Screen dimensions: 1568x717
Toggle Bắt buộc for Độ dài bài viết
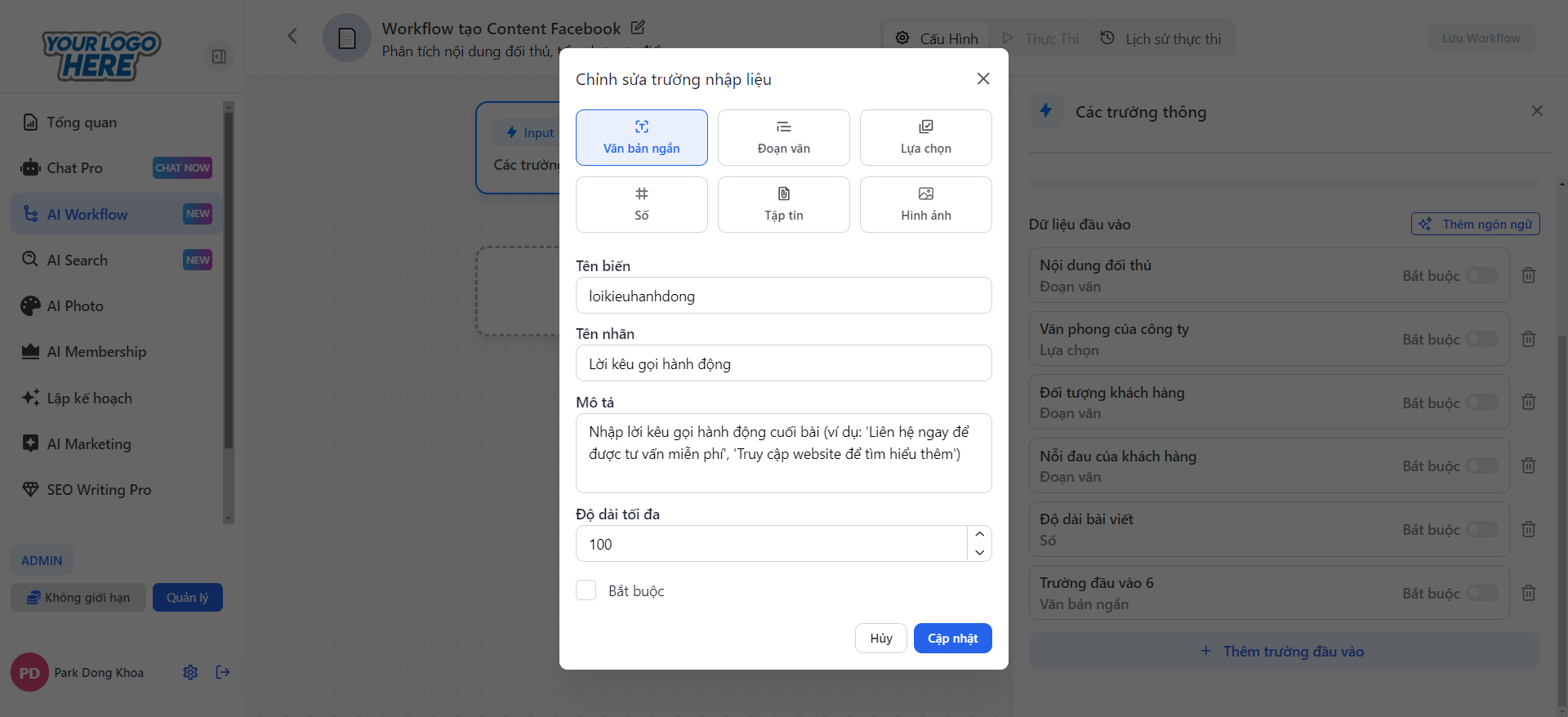point(1481,529)
